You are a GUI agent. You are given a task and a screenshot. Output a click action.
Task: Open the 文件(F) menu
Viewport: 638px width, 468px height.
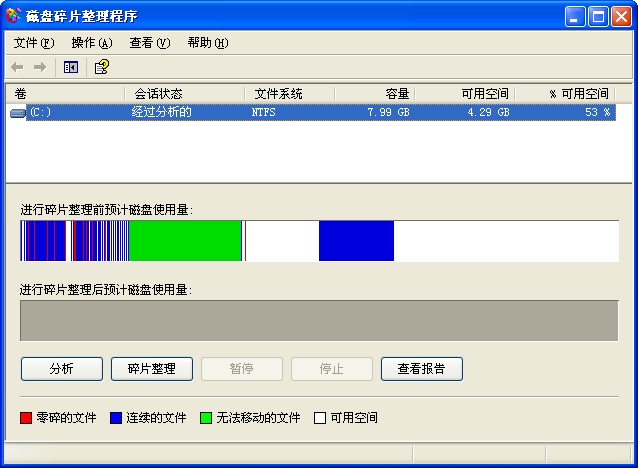(x=34, y=43)
